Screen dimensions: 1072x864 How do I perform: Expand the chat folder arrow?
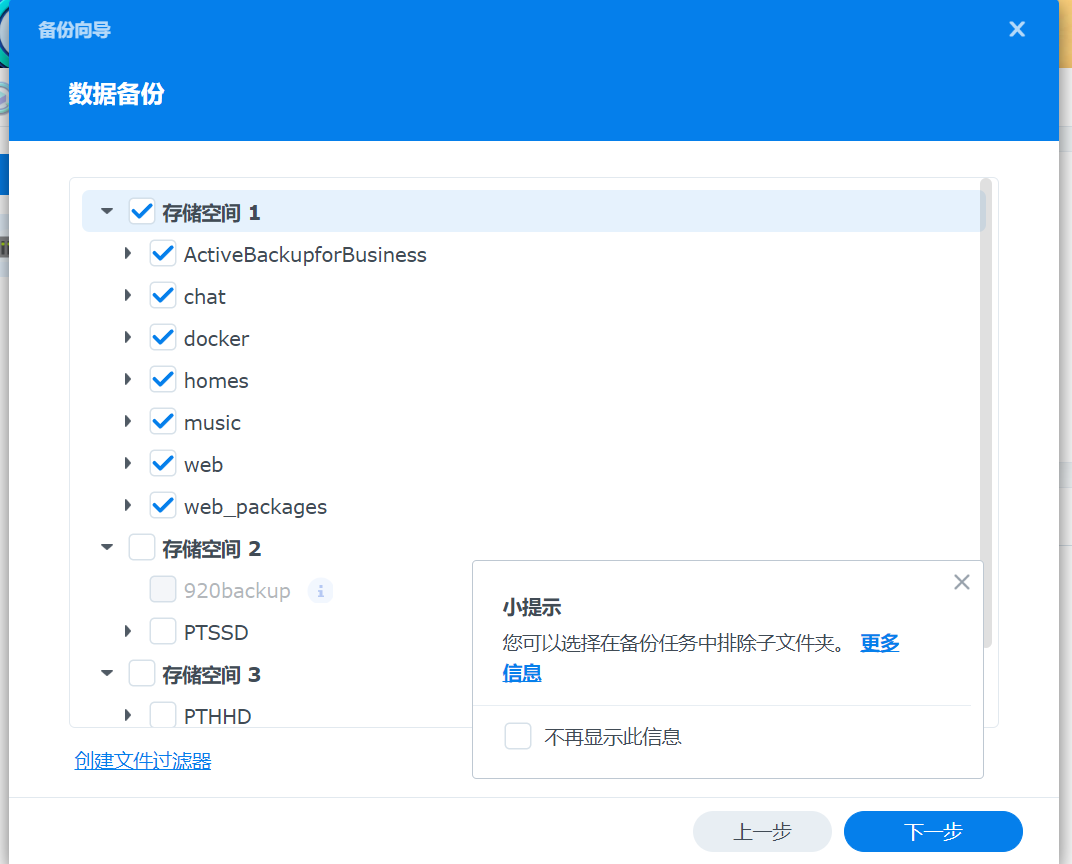128,295
